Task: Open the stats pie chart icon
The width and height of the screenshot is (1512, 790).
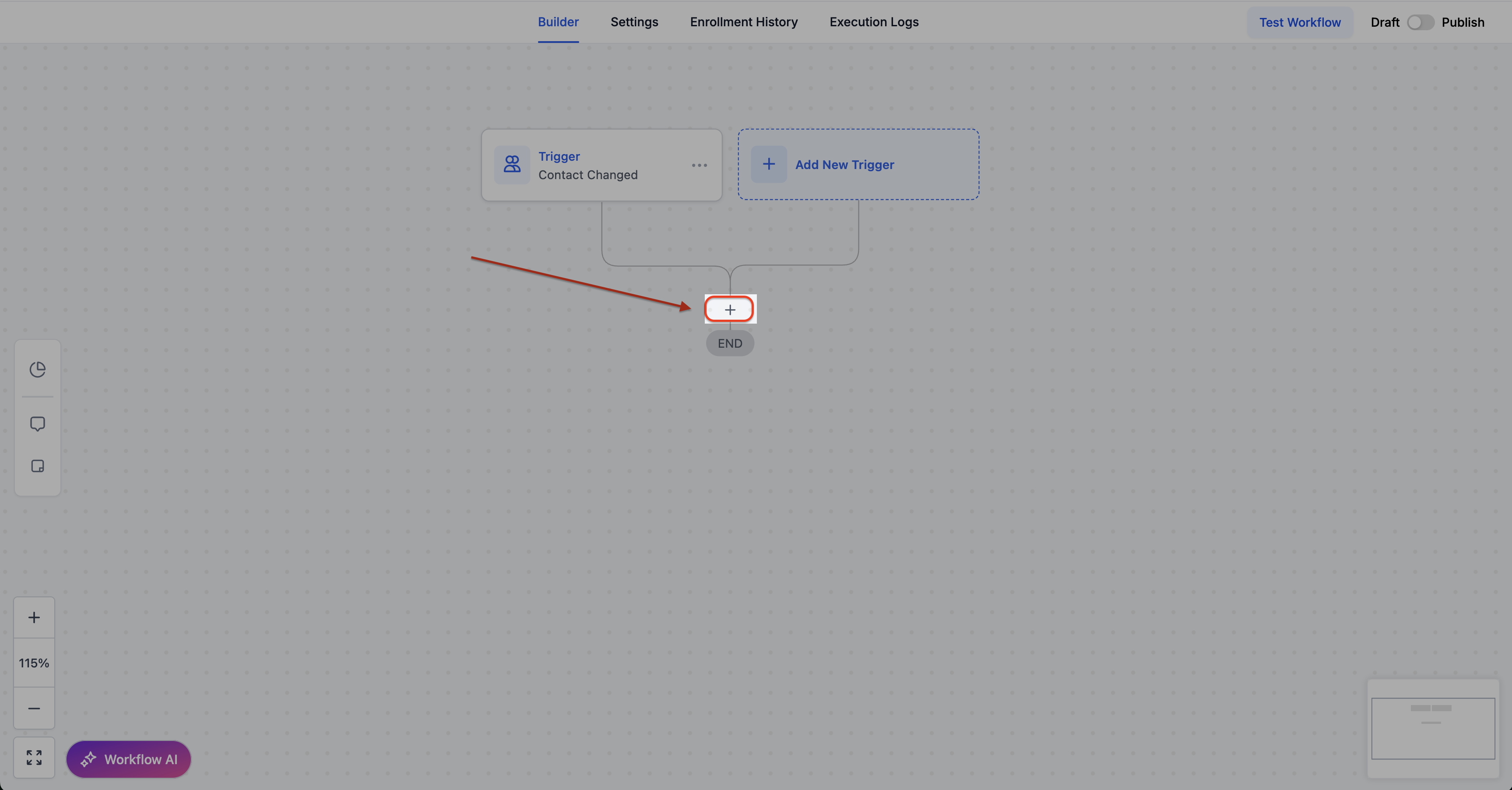Action: pos(38,370)
